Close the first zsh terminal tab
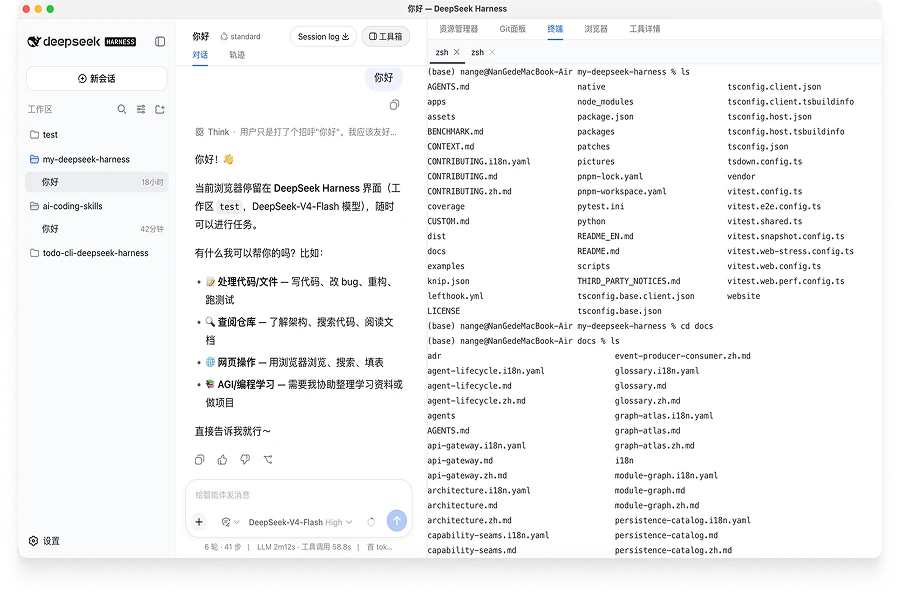Viewport: 900px width, 599px height. 457,52
